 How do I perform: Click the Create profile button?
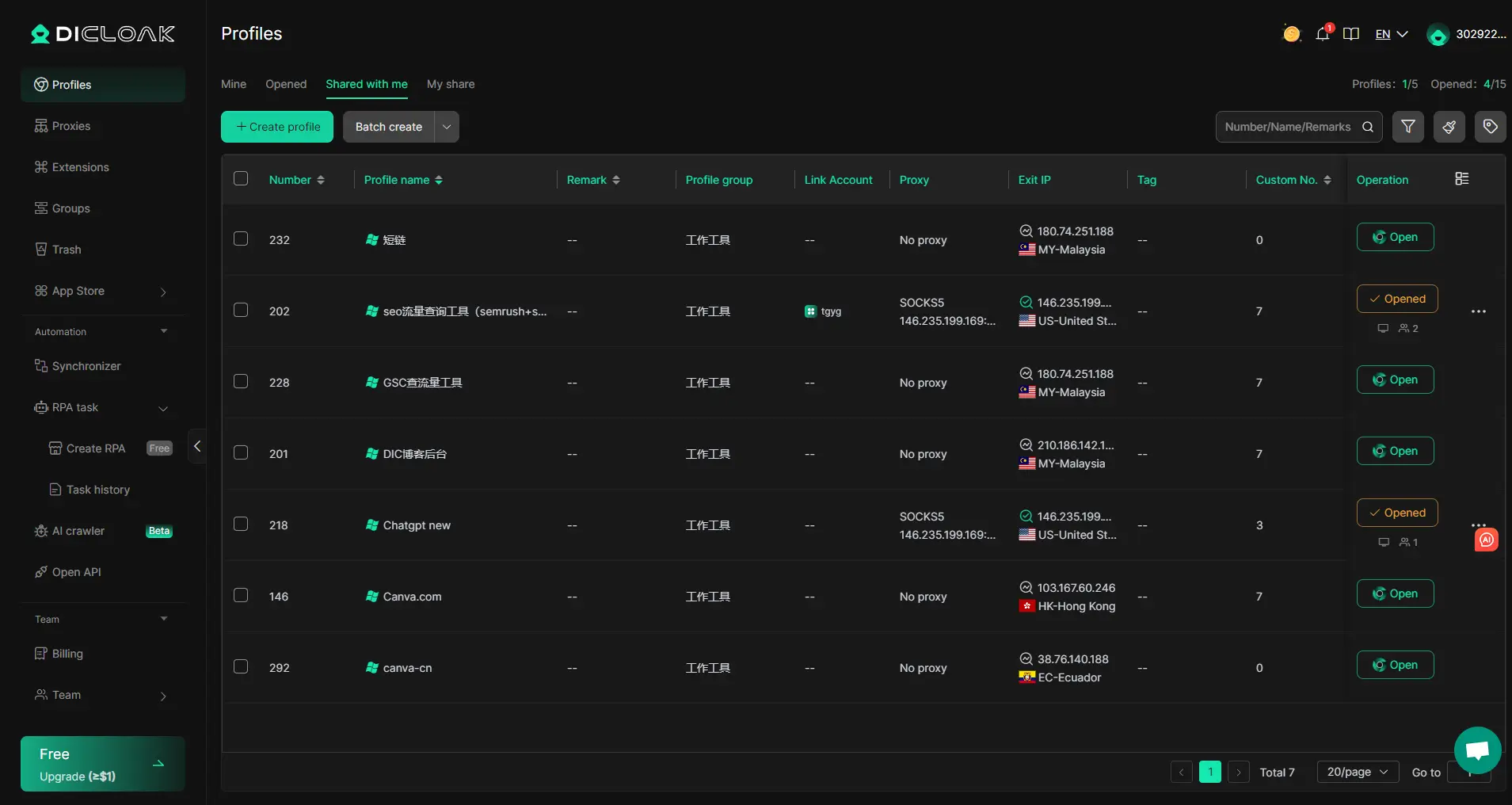point(277,127)
